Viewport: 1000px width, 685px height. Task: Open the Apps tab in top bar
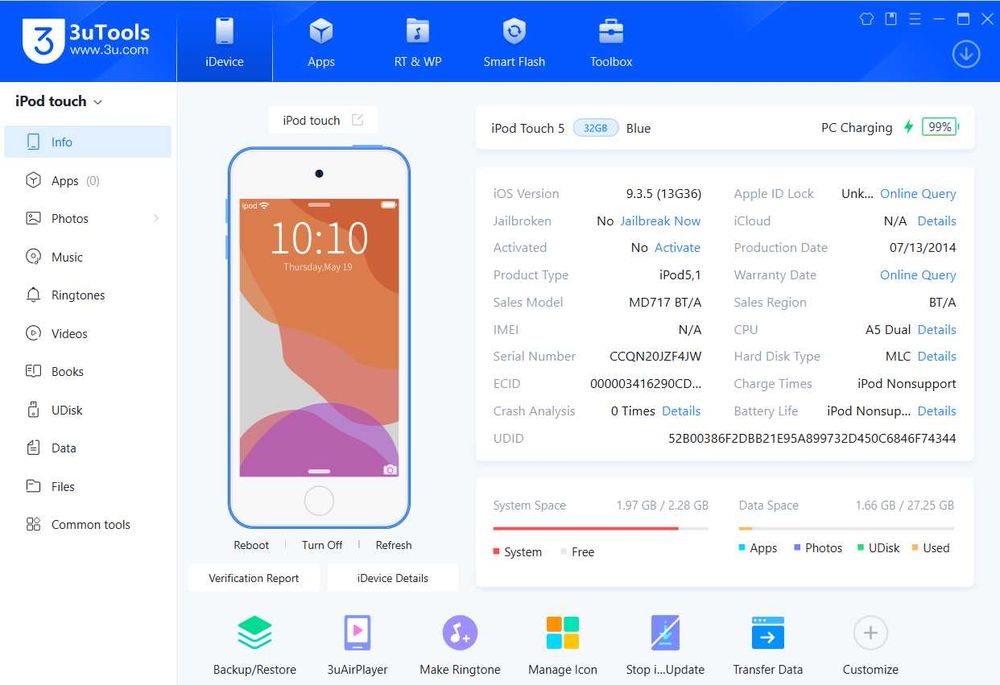[x=321, y=41]
